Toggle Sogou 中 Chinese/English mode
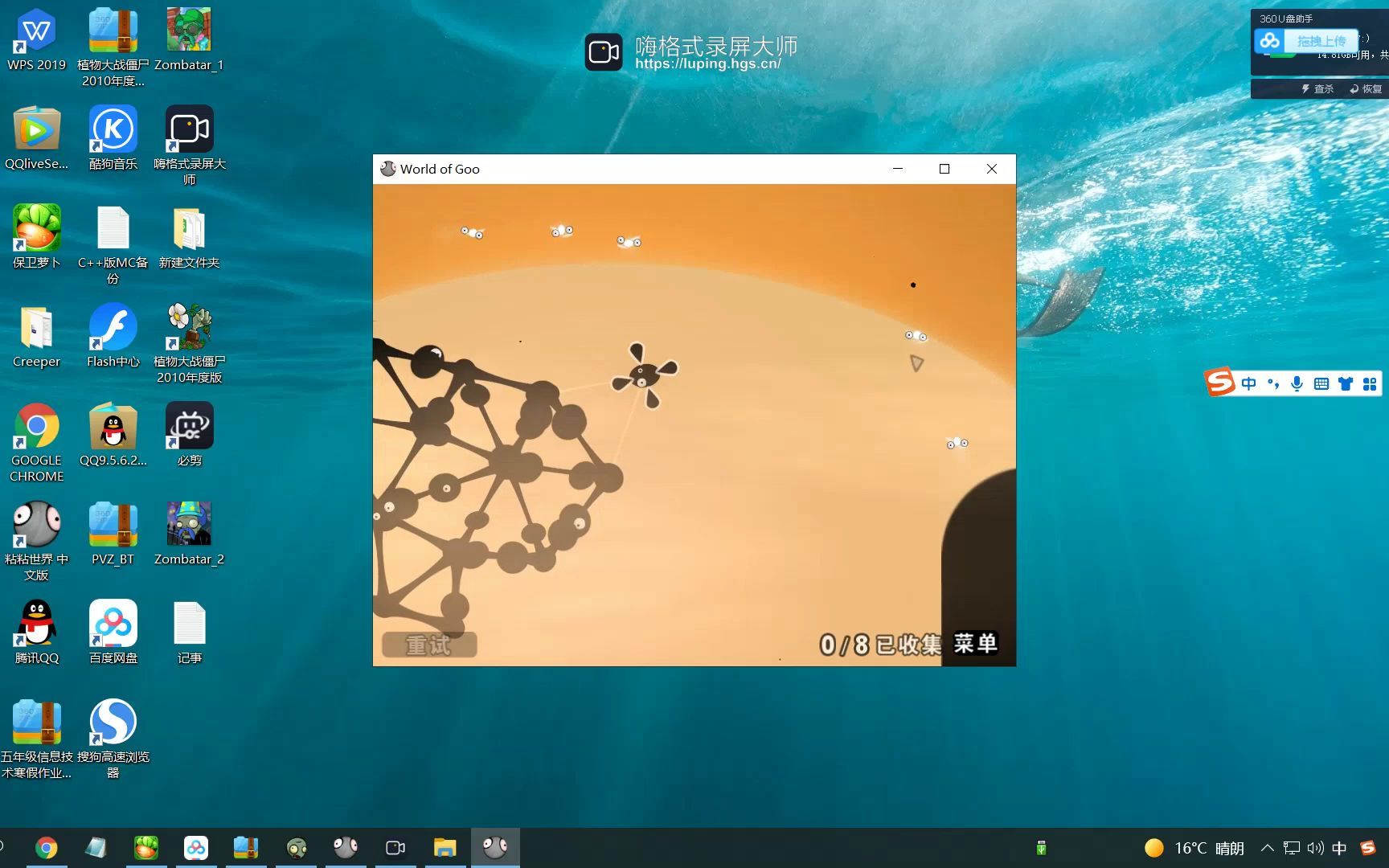 (x=1248, y=383)
